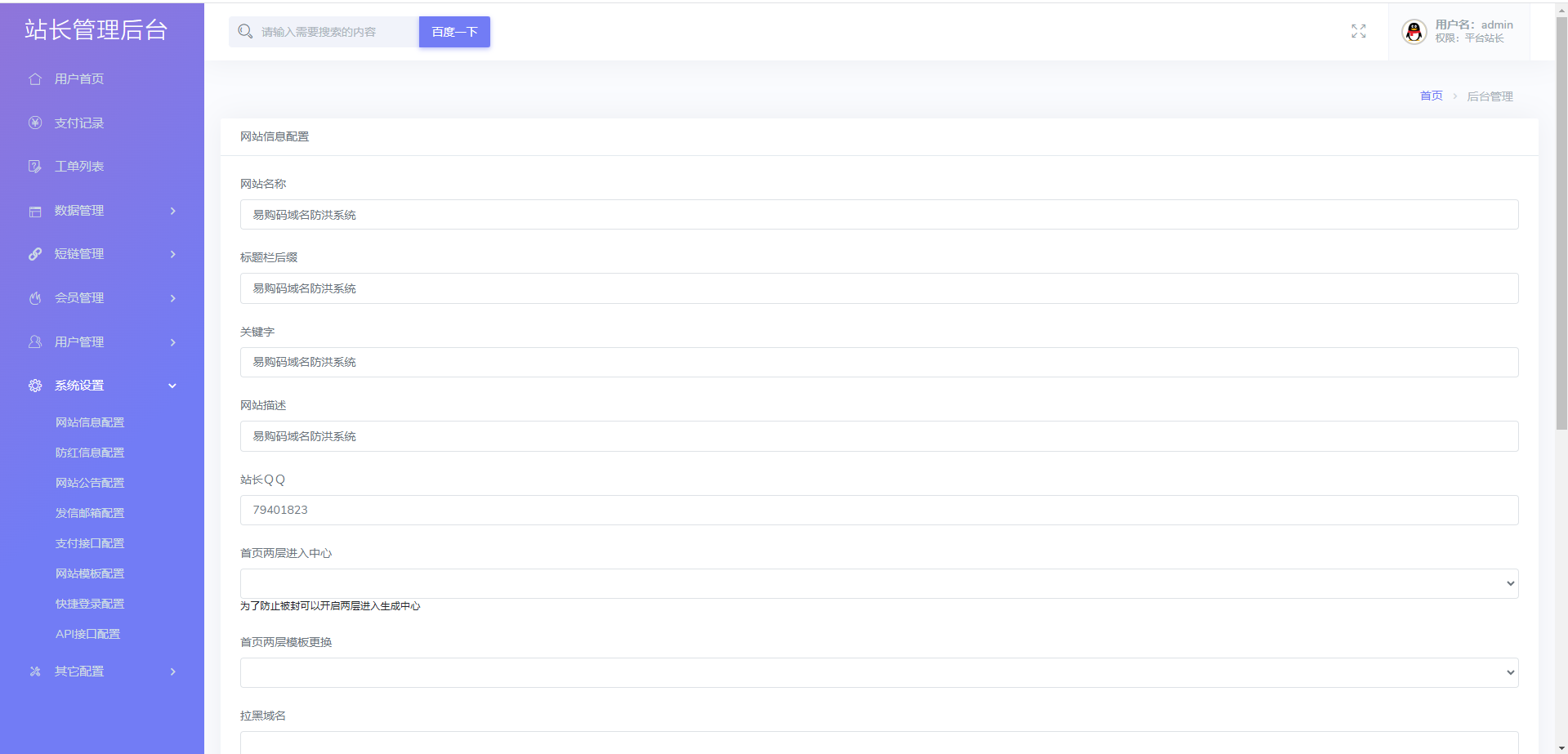This screenshot has width=1568, height=754.
Task: Collapse the 系统设置 menu chevron
Action: click(172, 386)
